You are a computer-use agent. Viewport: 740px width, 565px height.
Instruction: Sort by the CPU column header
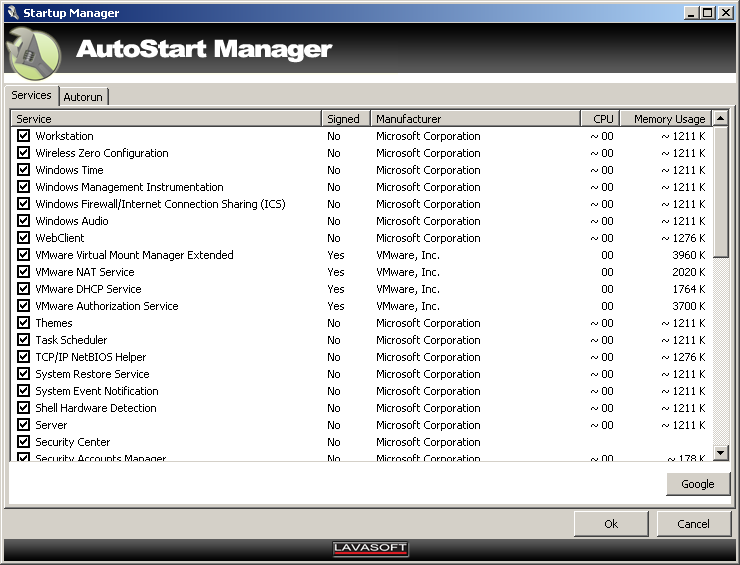(x=600, y=118)
